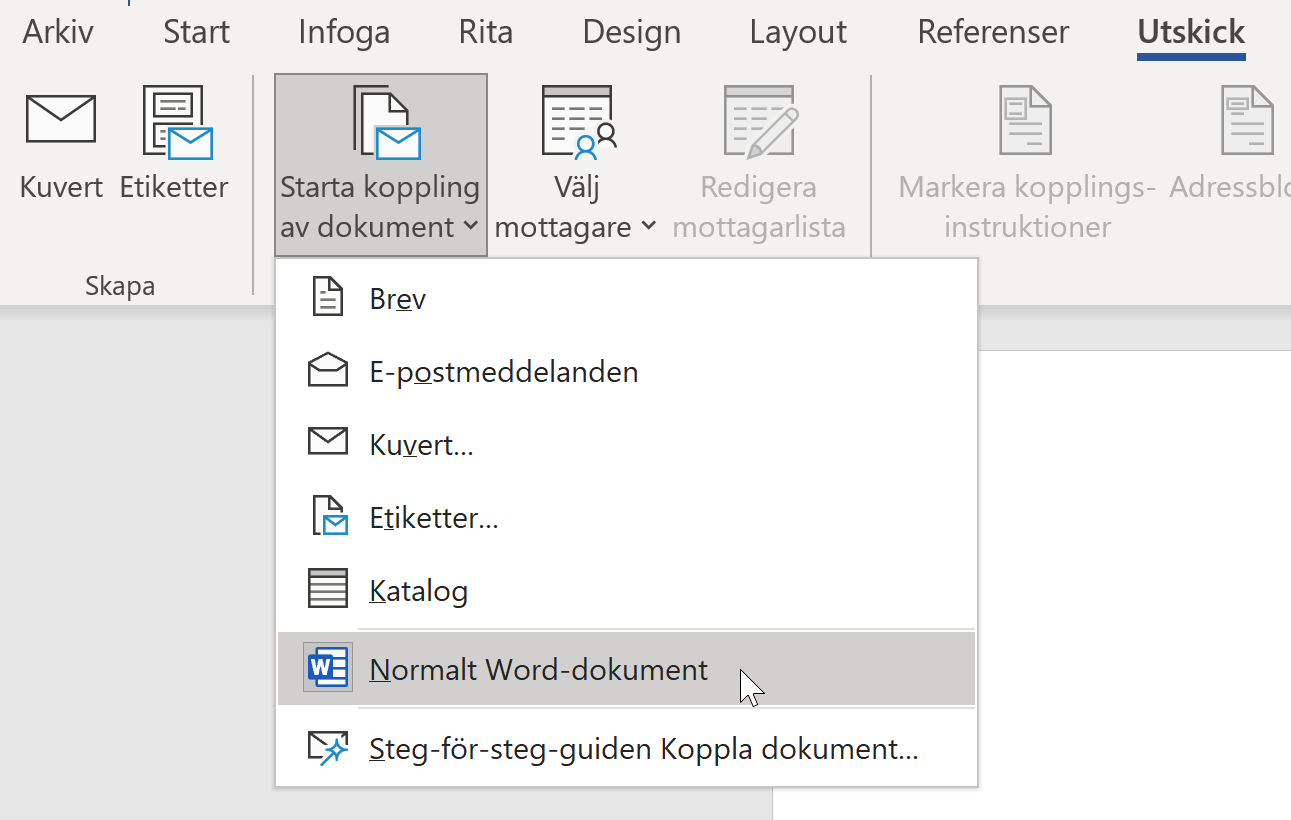Switch to the Start tab
This screenshot has height=820, width=1291.
pyautogui.click(x=197, y=32)
